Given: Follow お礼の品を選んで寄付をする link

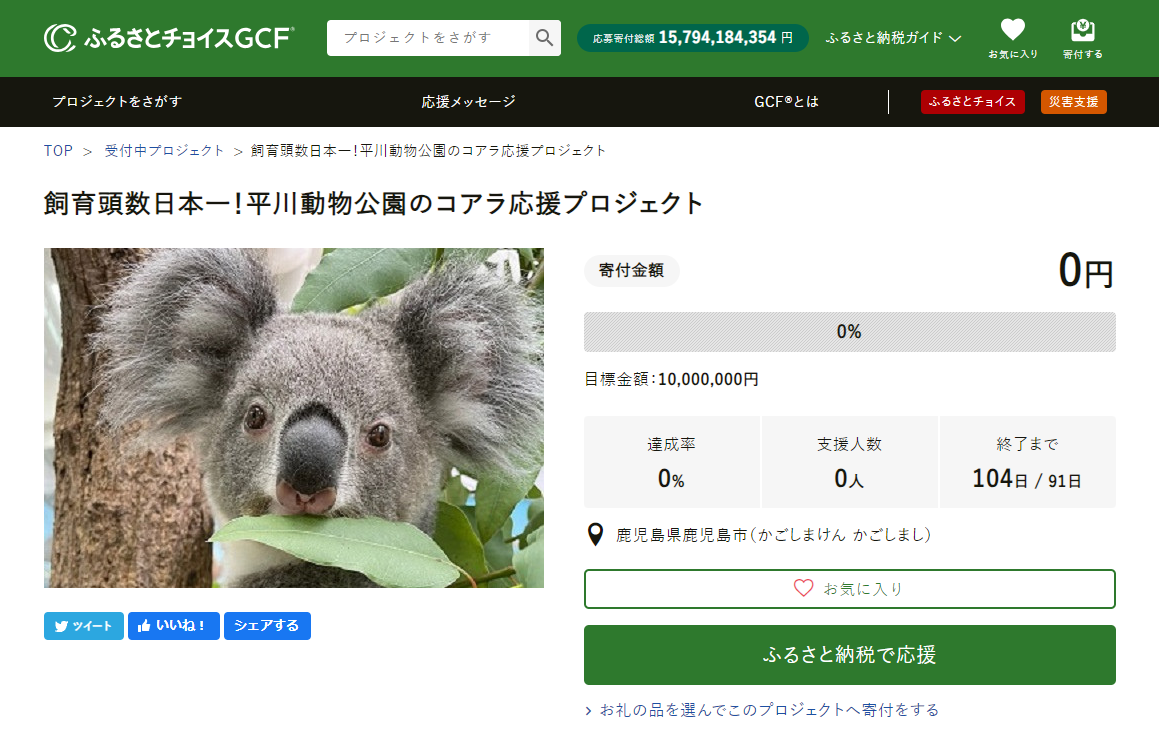Looking at the screenshot, I should point(766,710).
